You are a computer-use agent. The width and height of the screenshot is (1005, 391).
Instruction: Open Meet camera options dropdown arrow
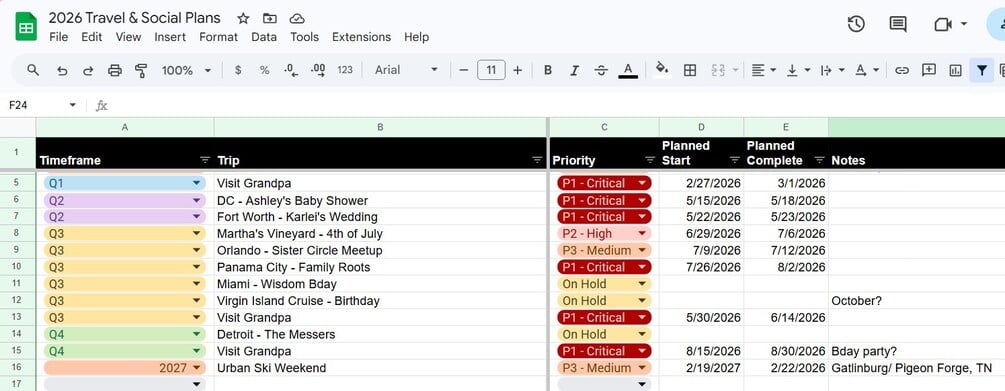click(963, 24)
